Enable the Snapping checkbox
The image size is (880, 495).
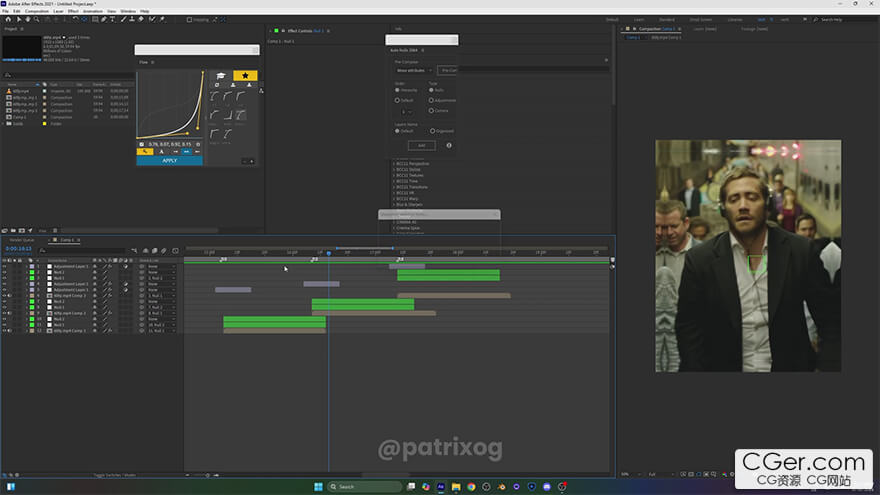tap(191, 19)
